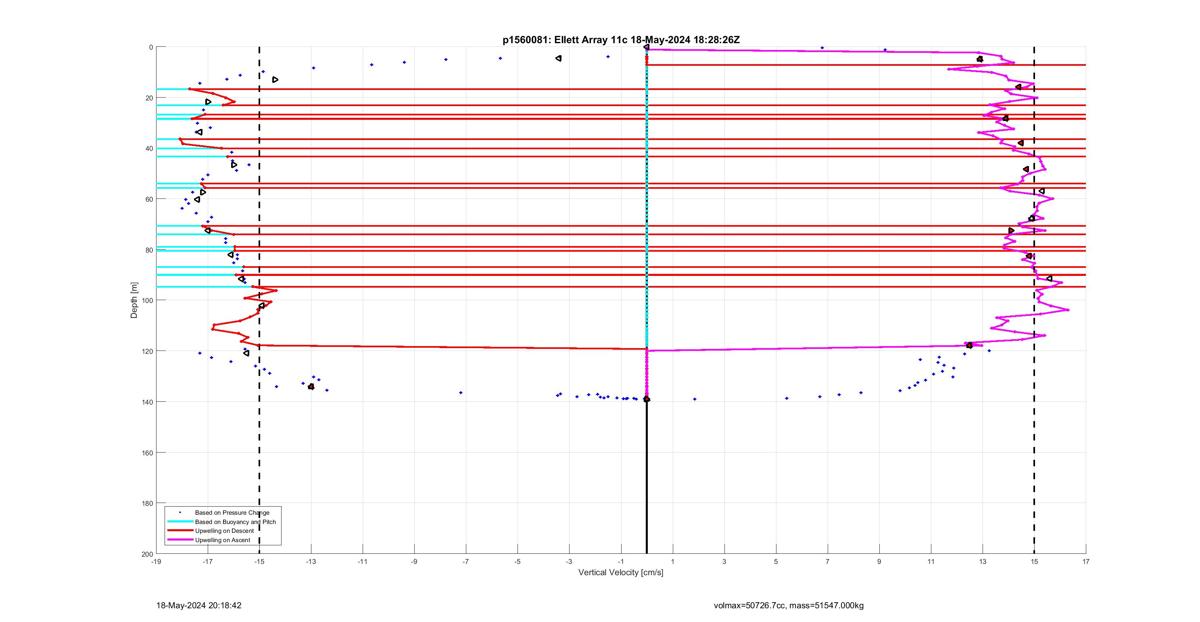1200x622 pixels.
Task: Click the y-axis tick label '20'
Action: 148,98
